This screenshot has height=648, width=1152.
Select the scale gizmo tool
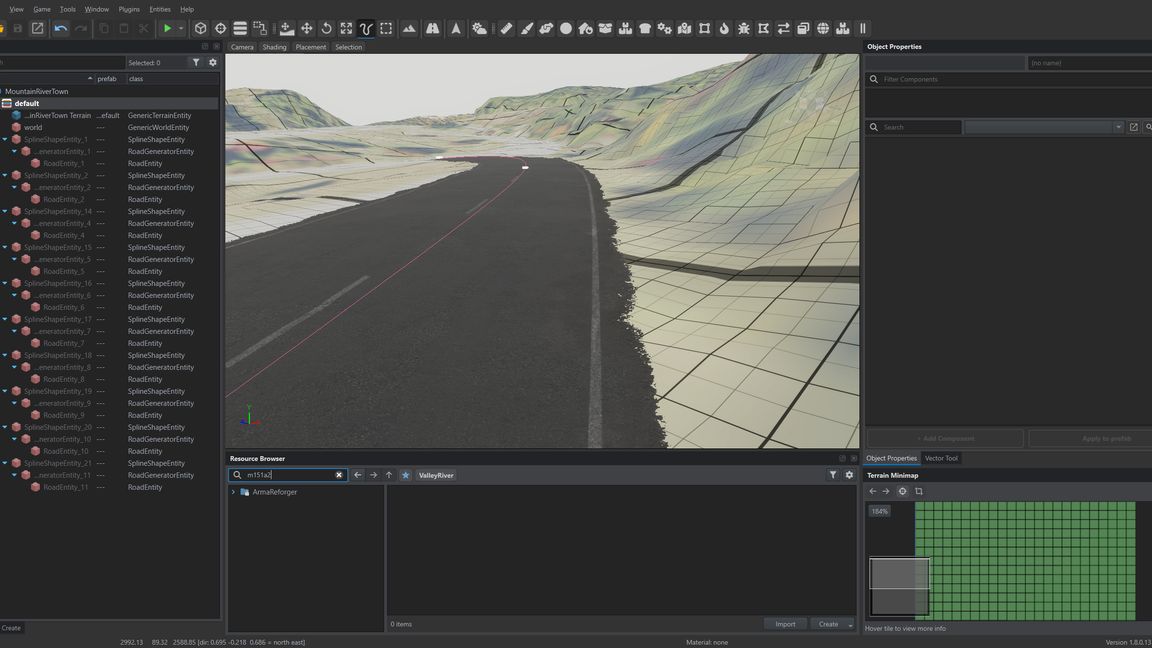click(x=346, y=29)
